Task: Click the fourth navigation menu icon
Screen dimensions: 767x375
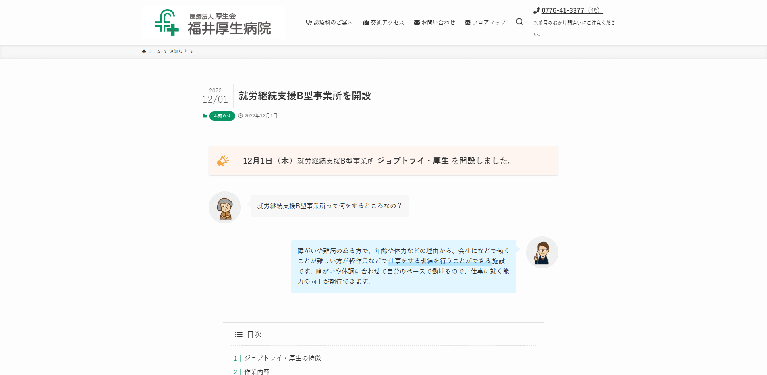Action: (468, 22)
